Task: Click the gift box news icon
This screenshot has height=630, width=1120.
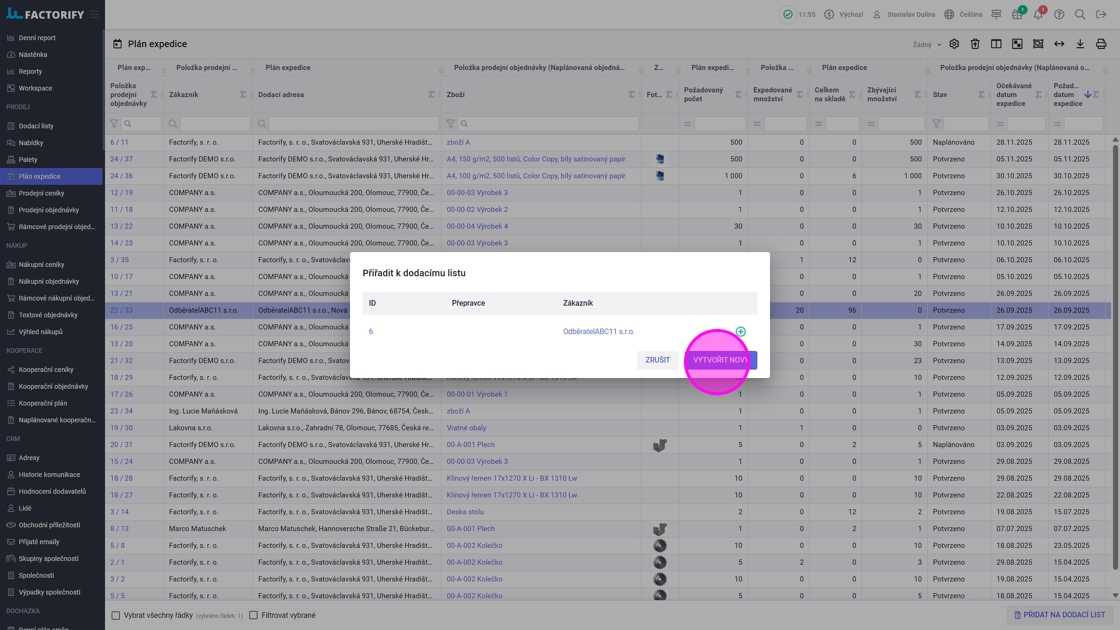Action: point(1017,15)
